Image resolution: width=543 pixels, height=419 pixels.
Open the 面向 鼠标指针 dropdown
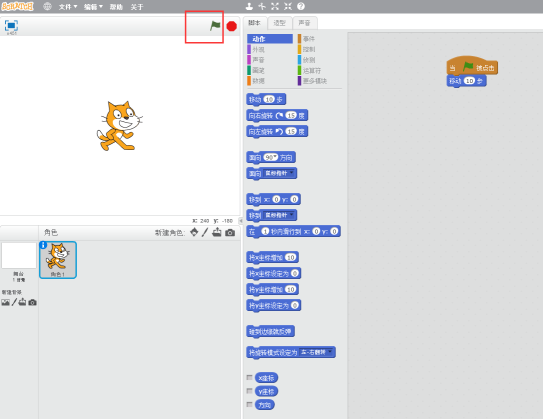click(279, 173)
